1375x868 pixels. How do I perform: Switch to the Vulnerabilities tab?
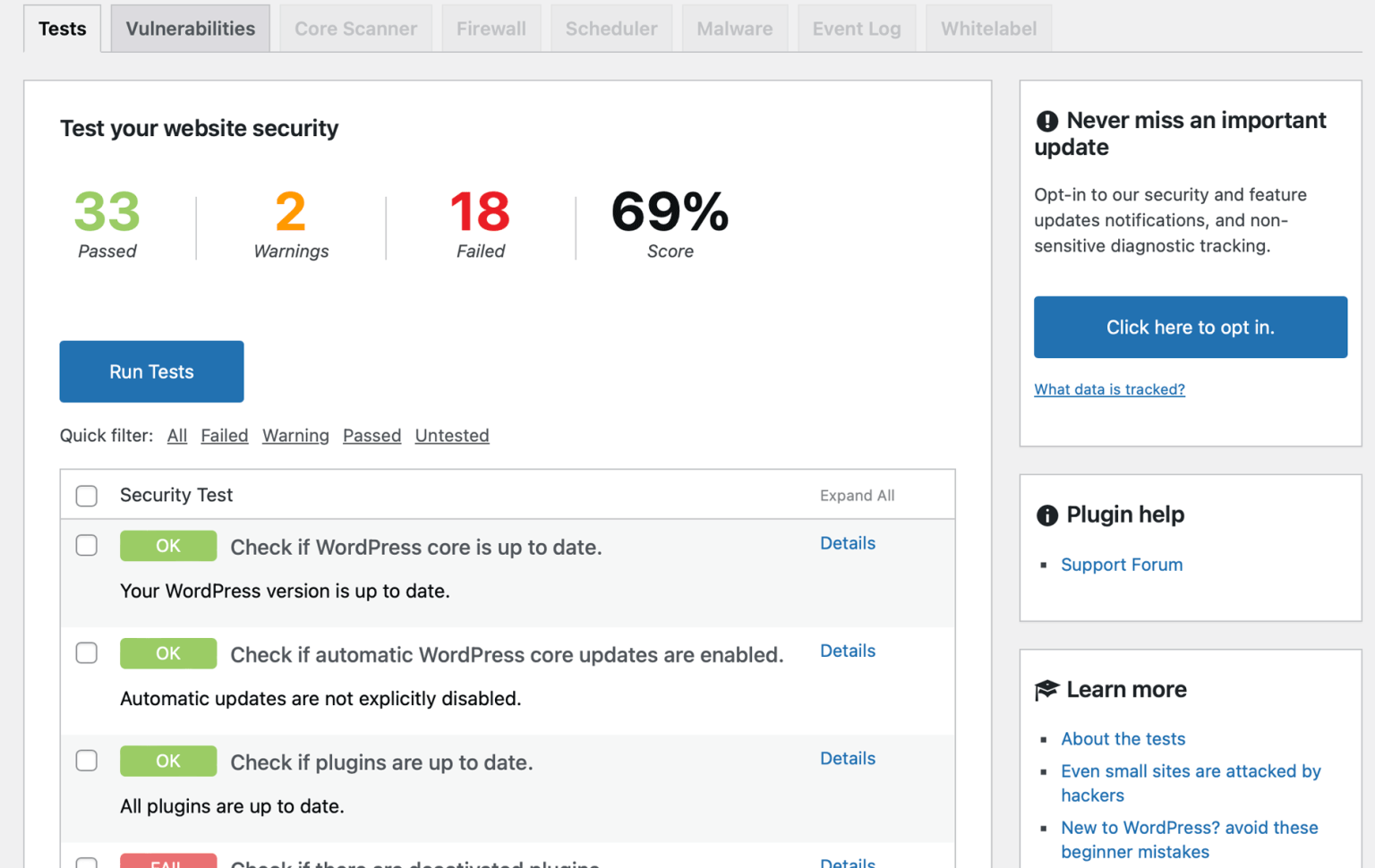[190, 28]
